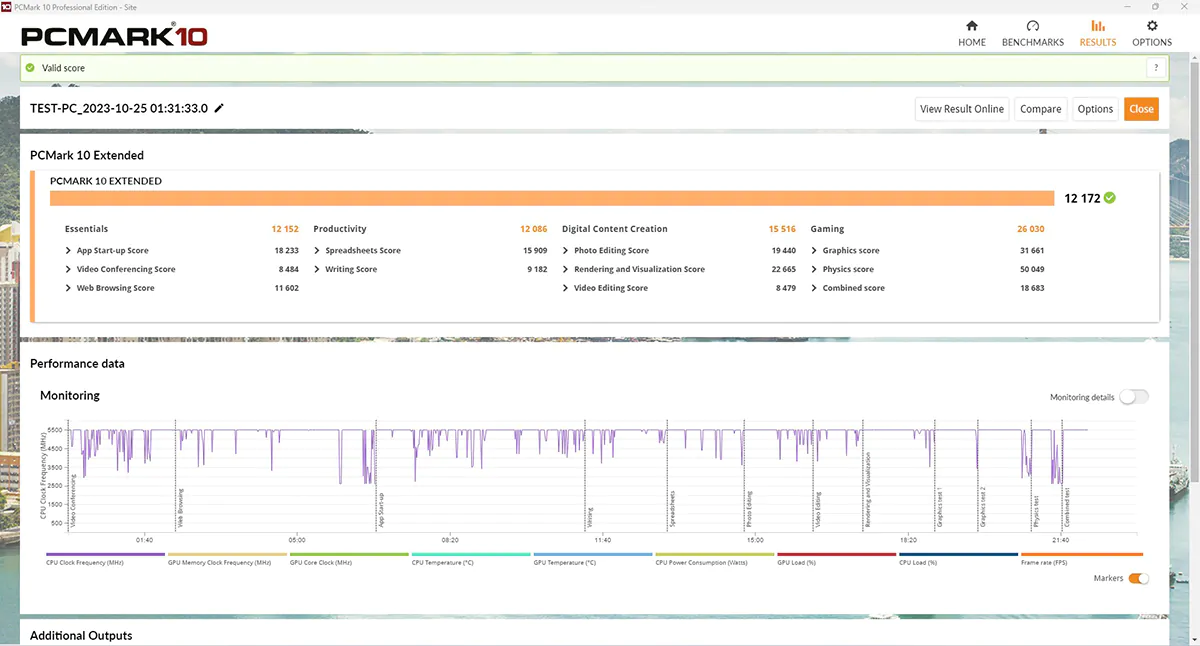Image resolution: width=1200 pixels, height=646 pixels.
Task: Click the Productivity score 12 086
Action: [x=533, y=229]
